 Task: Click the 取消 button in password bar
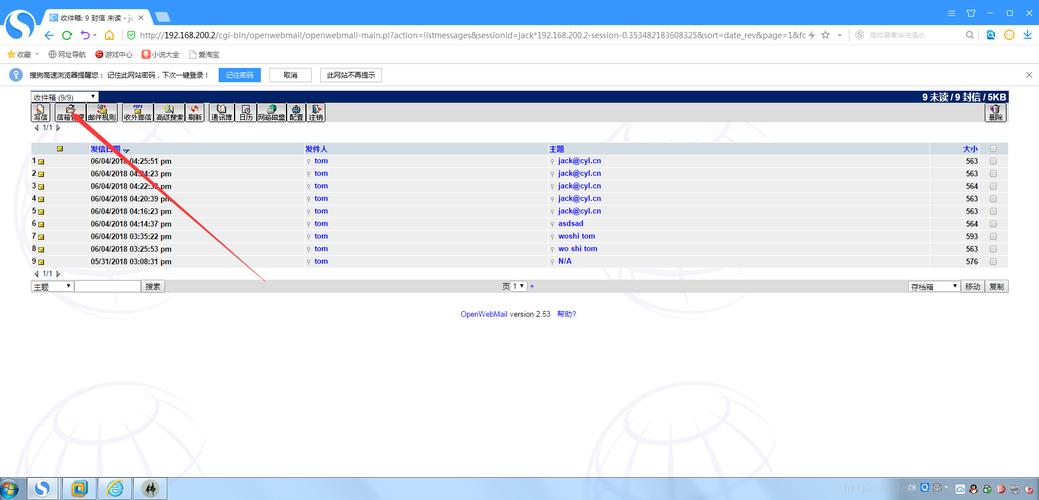[x=290, y=75]
